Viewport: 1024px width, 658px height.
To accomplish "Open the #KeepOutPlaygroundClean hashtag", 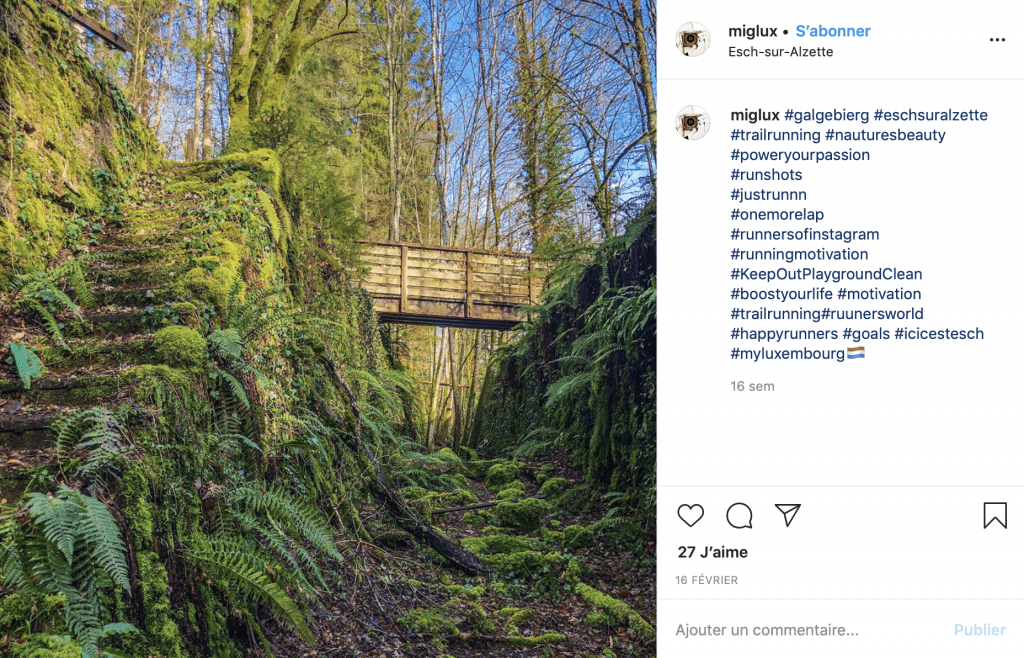I will click(826, 274).
